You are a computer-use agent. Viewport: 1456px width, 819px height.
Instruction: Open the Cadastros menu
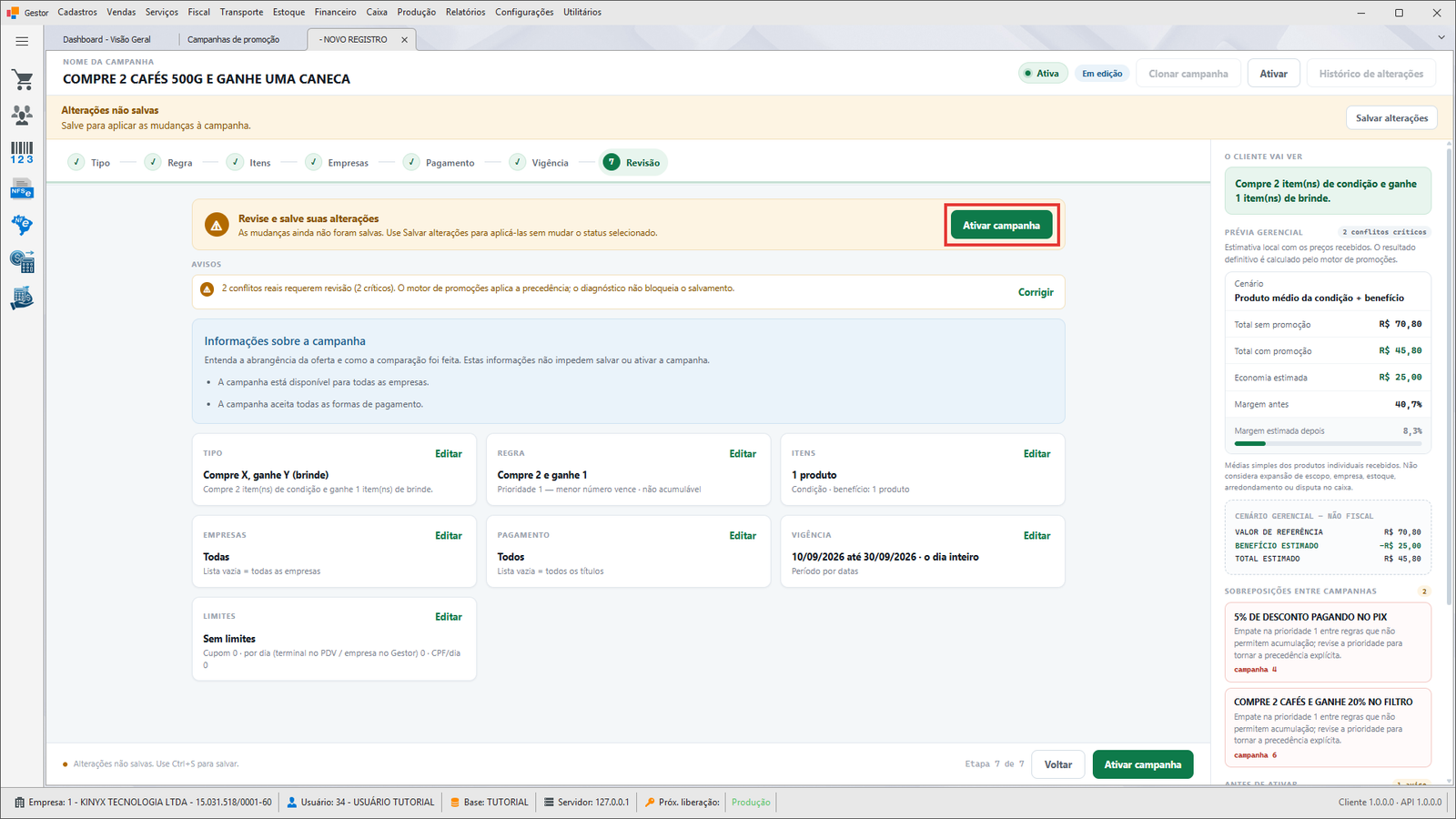(x=77, y=12)
